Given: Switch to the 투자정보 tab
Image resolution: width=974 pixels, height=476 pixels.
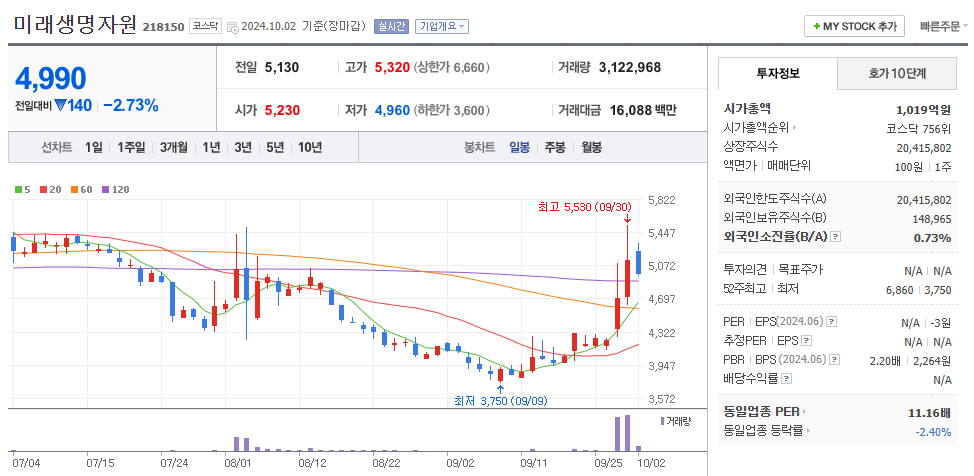Looking at the screenshot, I should (x=778, y=73).
